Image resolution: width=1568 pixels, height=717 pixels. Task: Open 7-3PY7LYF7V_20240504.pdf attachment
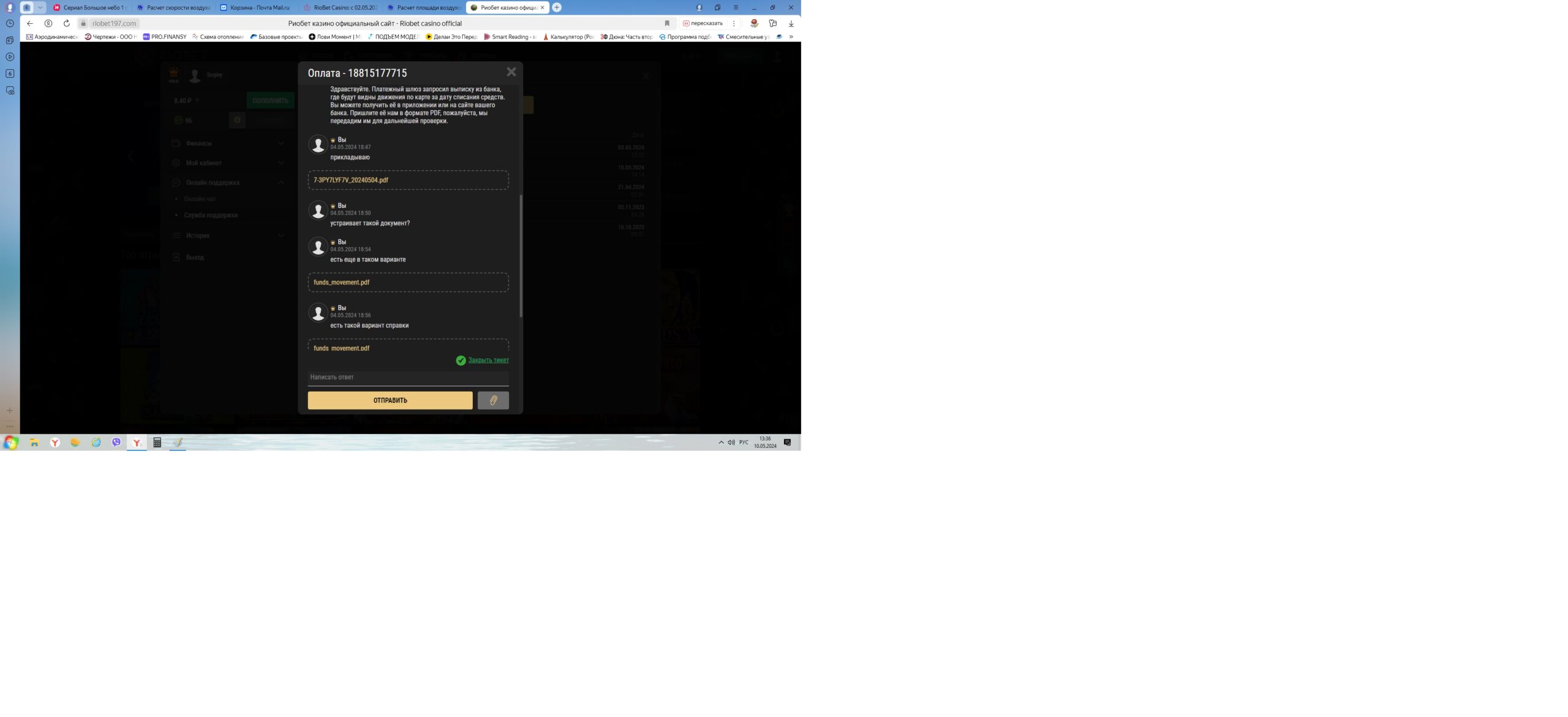click(350, 180)
